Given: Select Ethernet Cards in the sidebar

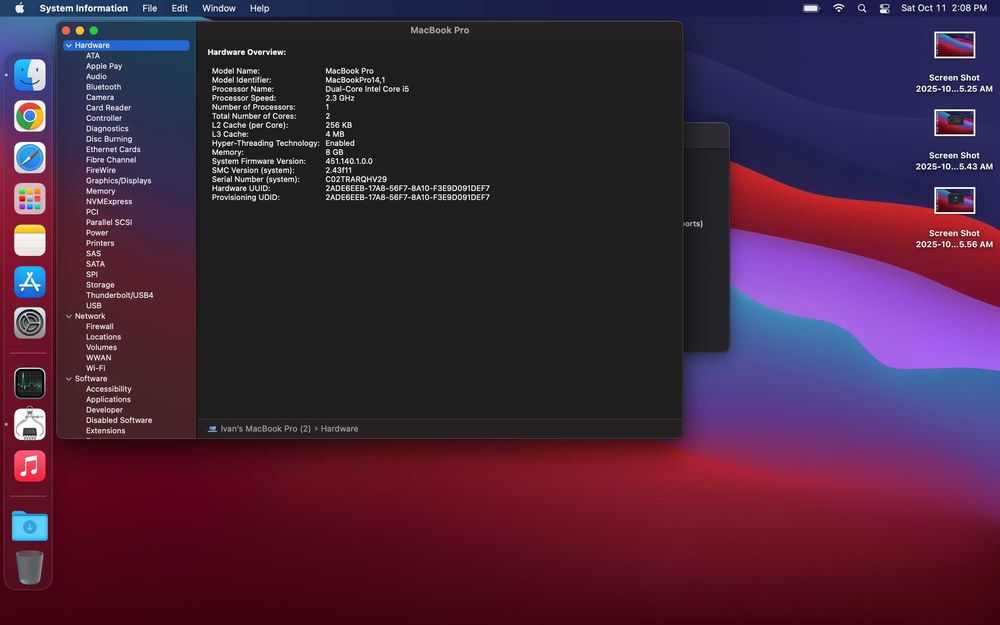Looking at the screenshot, I should (114, 149).
